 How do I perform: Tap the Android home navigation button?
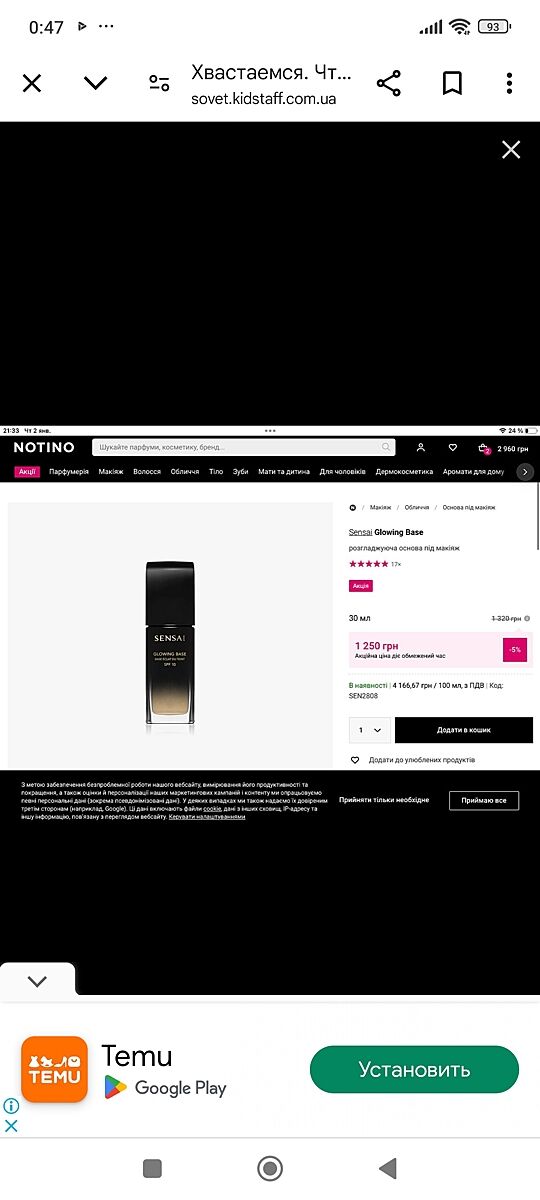(x=270, y=1168)
